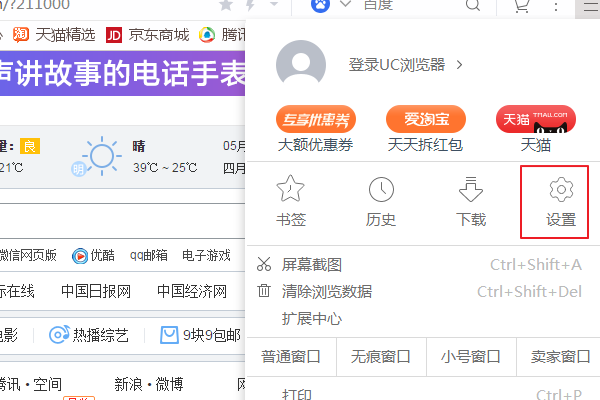Click the bookmark star in address bar
The image size is (600, 400).
[226, 5]
